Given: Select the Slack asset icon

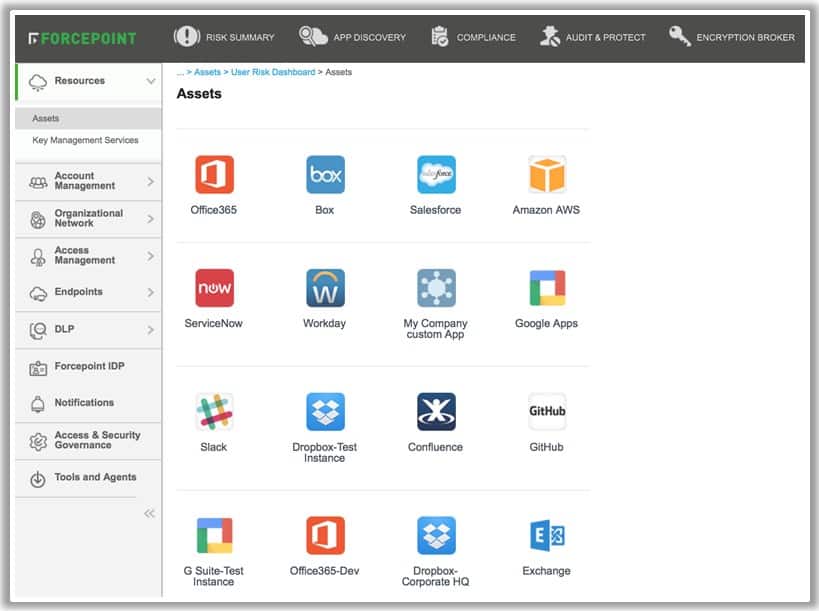Looking at the screenshot, I should click(x=214, y=412).
